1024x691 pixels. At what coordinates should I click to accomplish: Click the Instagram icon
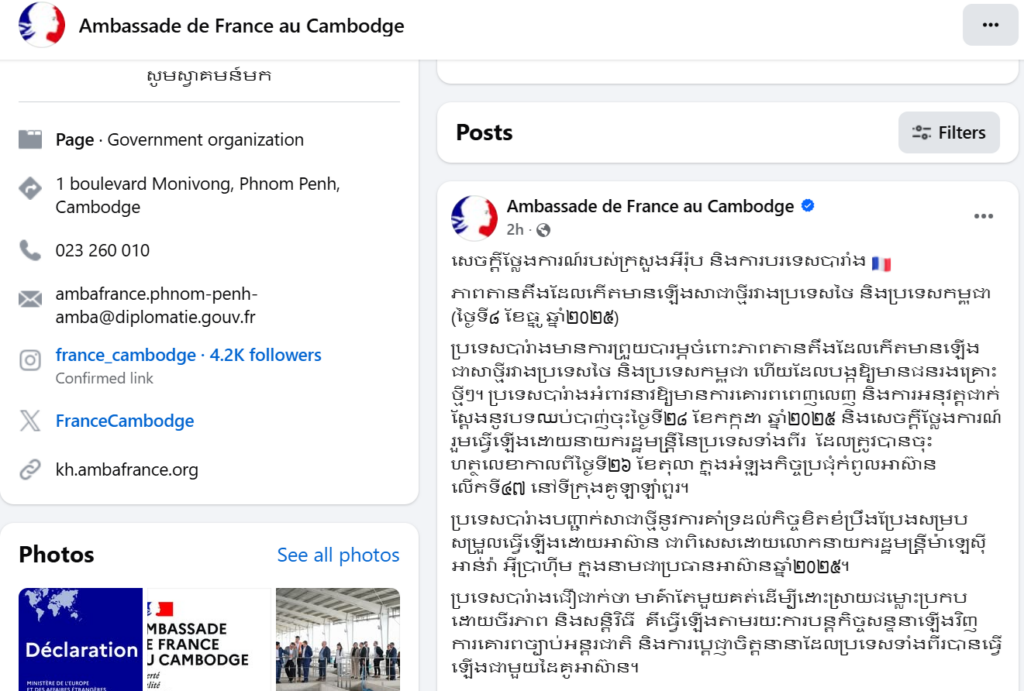(x=30, y=359)
